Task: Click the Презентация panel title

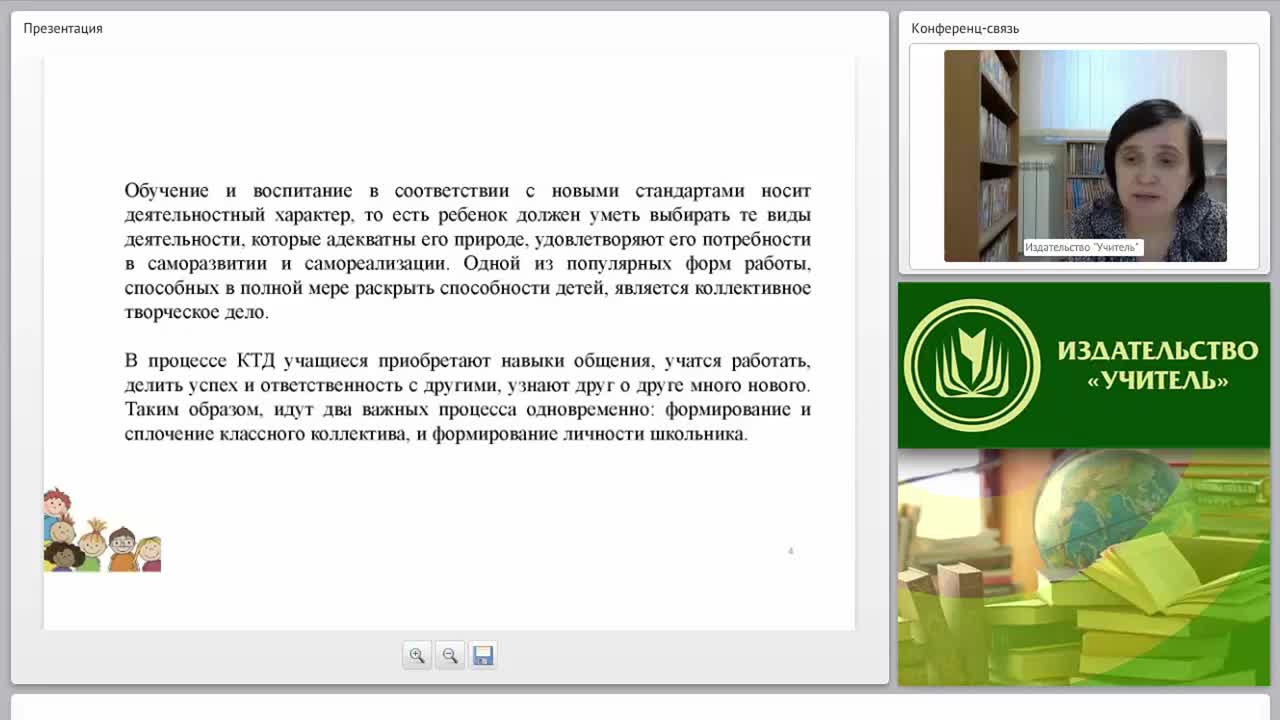Action: [x=63, y=28]
